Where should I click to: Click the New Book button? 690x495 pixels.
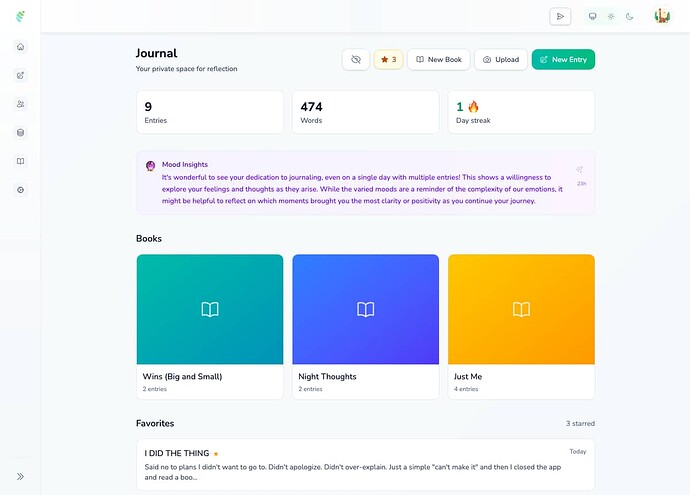[x=438, y=60]
